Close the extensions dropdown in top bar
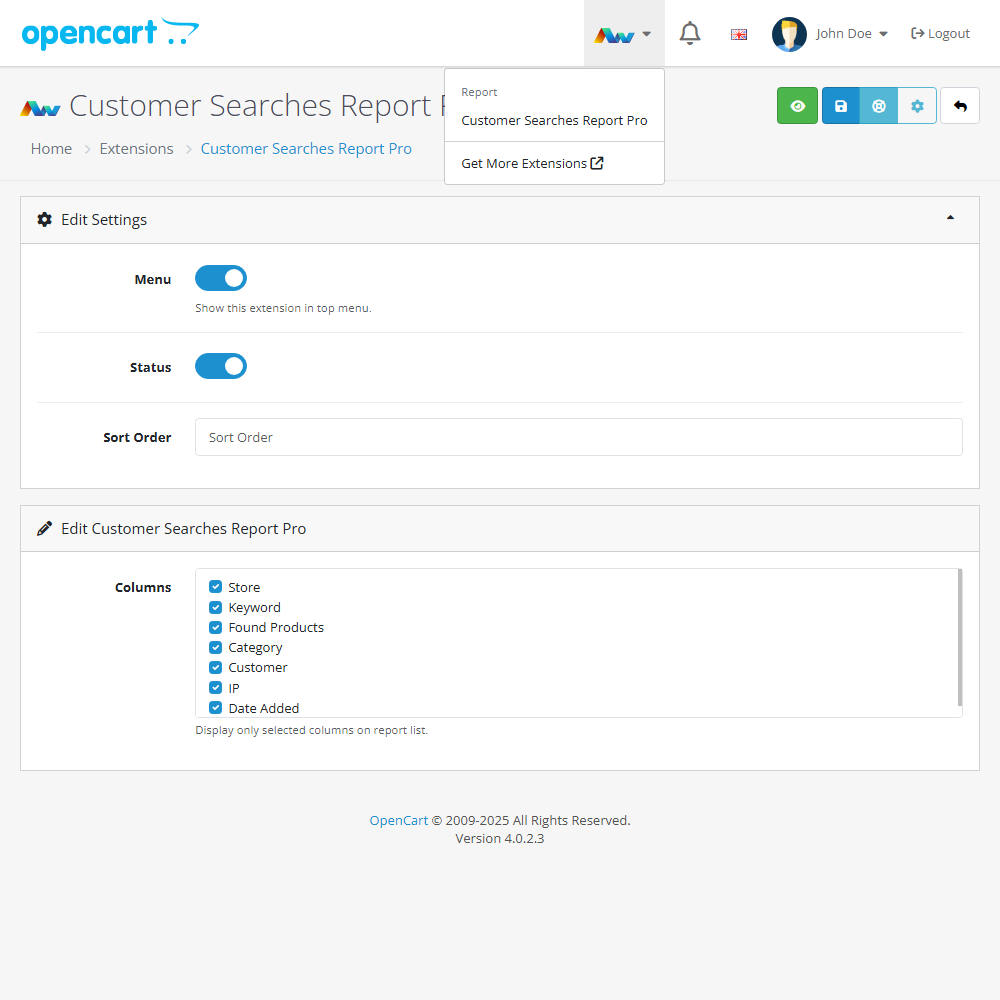Image resolution: width=1000 pixels, height=1000 pixels. click(x=623, y=34)
